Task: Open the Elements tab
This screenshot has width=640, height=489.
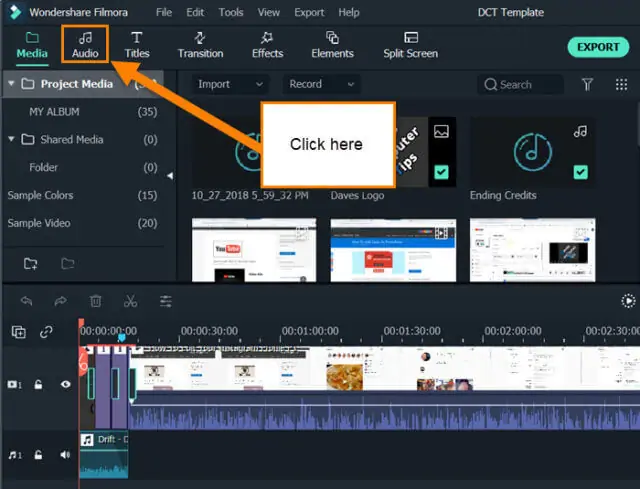Action: coord(332,45)
